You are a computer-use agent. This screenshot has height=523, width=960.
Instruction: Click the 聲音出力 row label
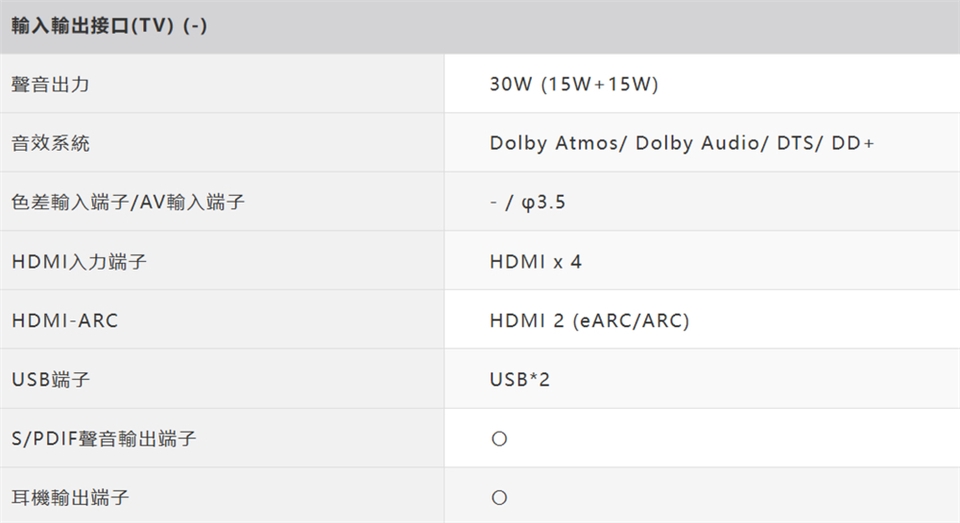50,84
